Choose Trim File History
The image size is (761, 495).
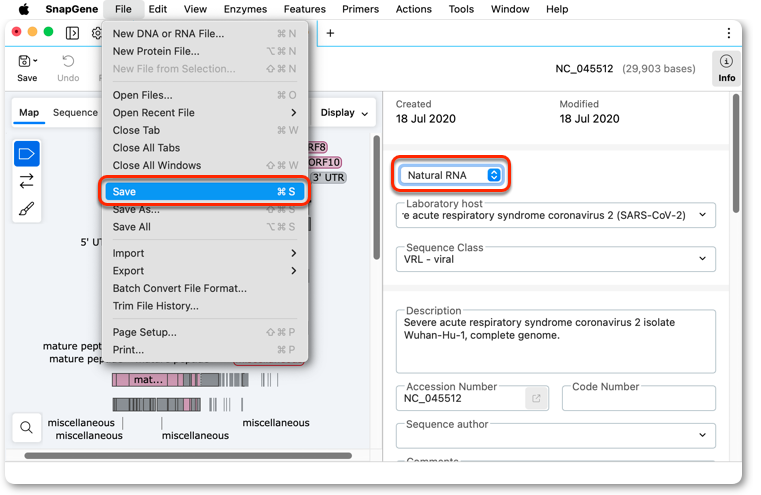(x=204, y=306)
